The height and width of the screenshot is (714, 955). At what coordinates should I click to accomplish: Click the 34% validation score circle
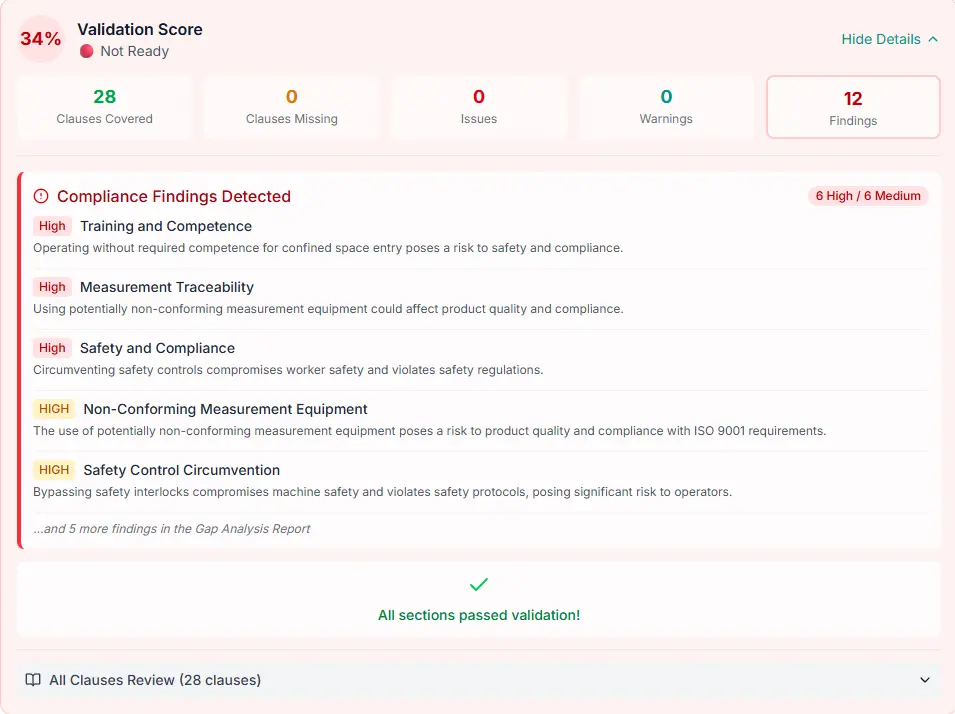41,39
